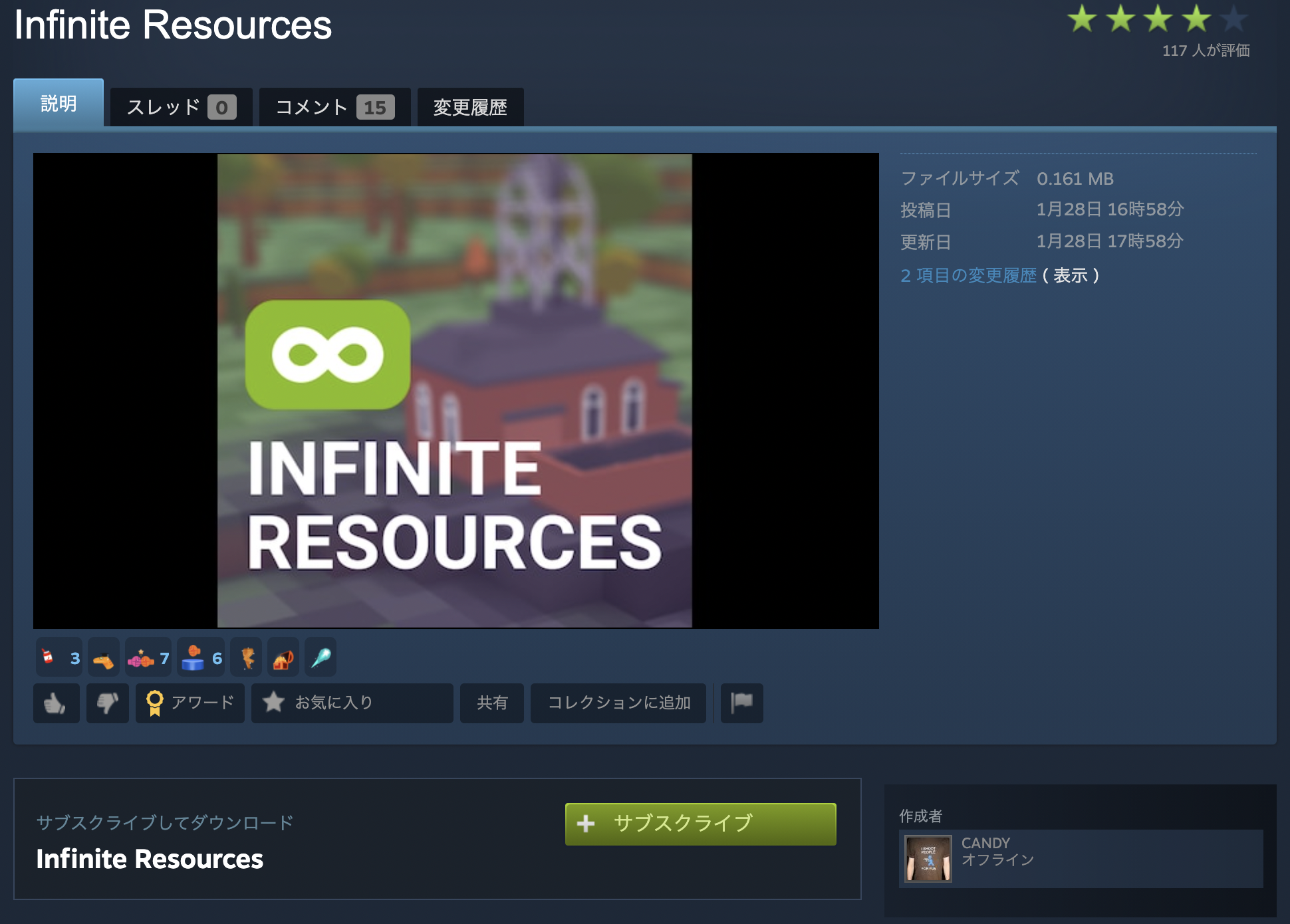Click the treasure chest award badge
The image size is (1290, 924).
click(283, 658)
